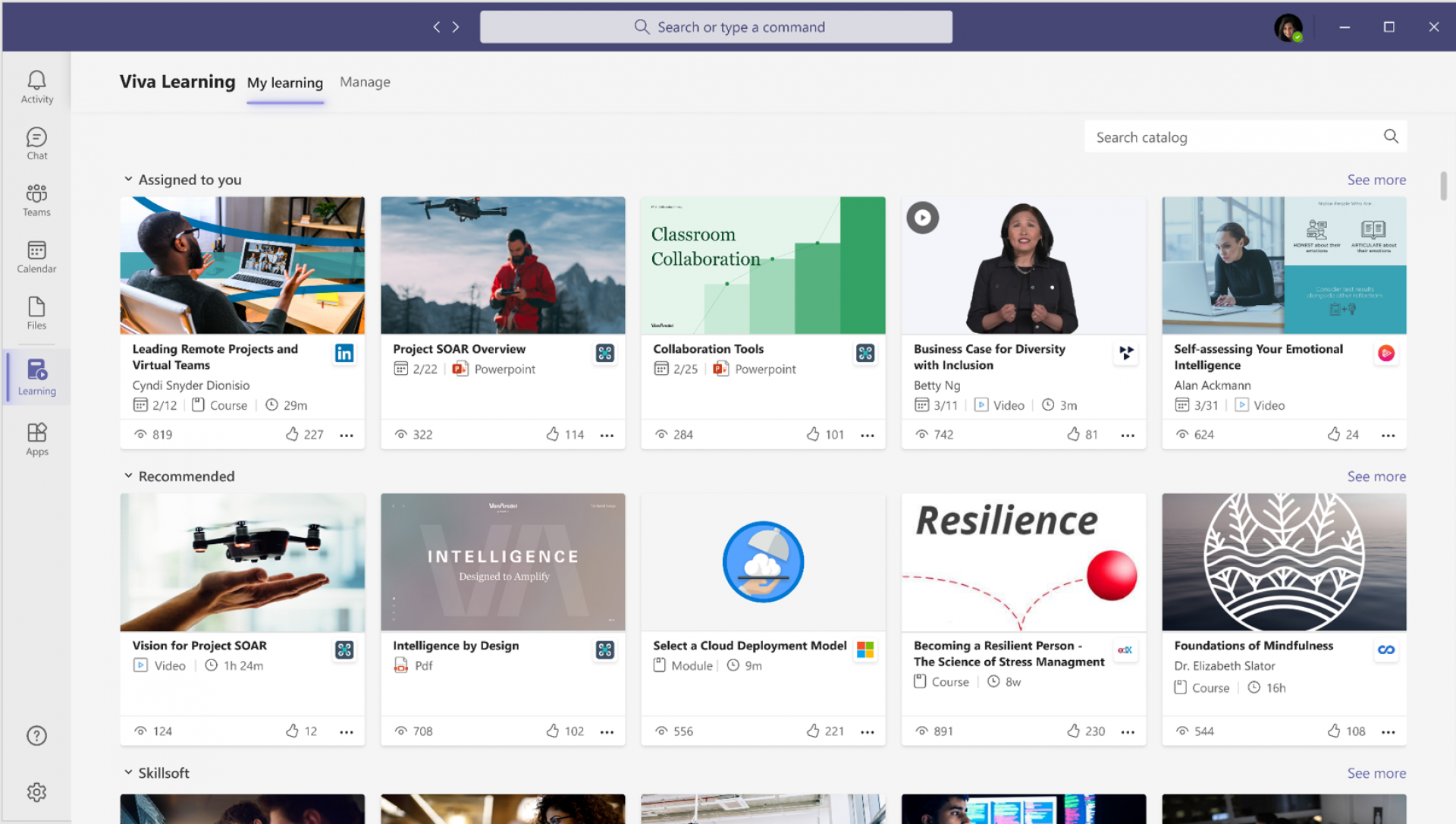1456x824 pixels.
Task: Go to Teams in sidebar
Action: pos(36,200)
